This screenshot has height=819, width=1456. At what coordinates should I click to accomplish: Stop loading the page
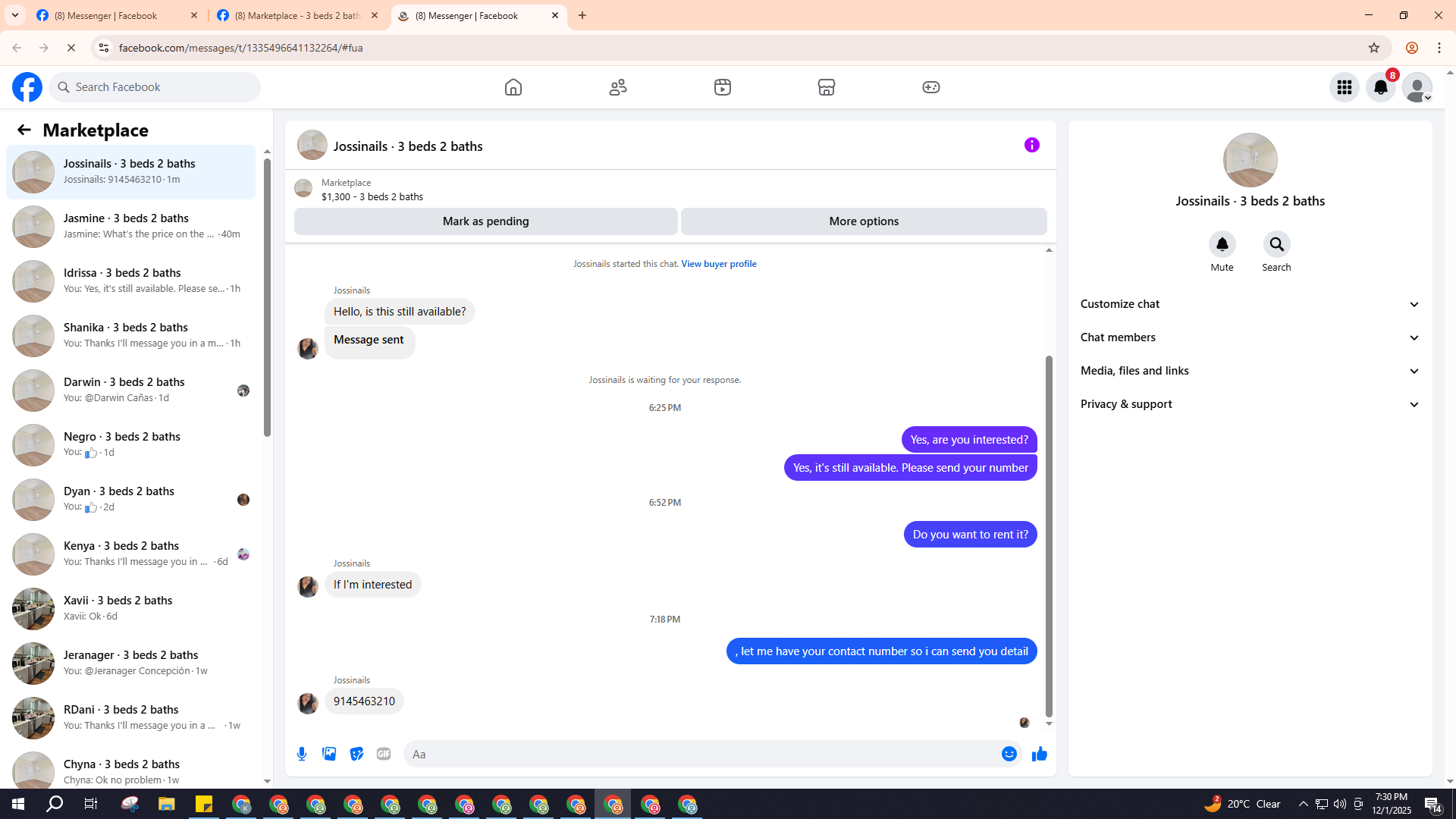(71, 48)
